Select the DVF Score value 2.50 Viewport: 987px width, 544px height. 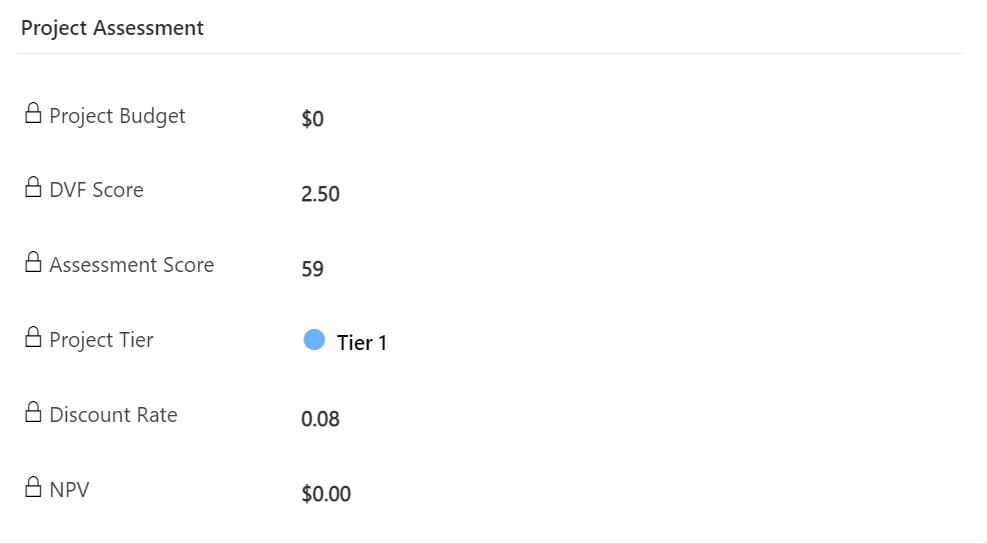point(320,194)
